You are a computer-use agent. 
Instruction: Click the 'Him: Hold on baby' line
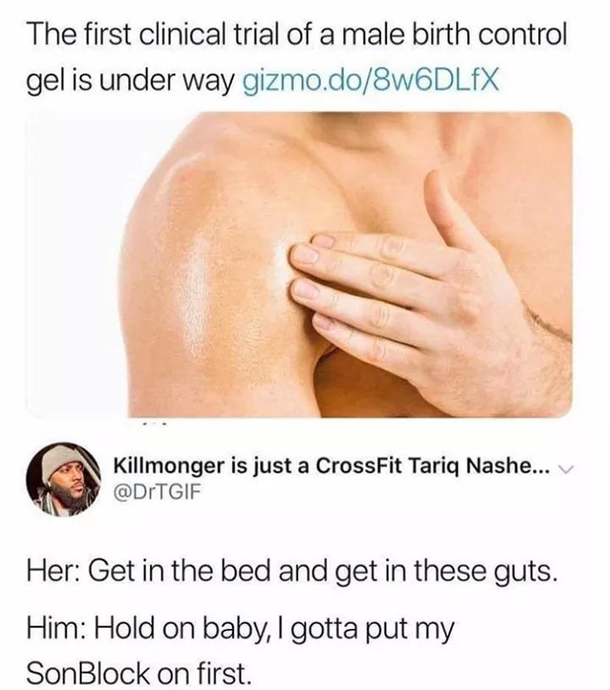[x=240, y=629]
